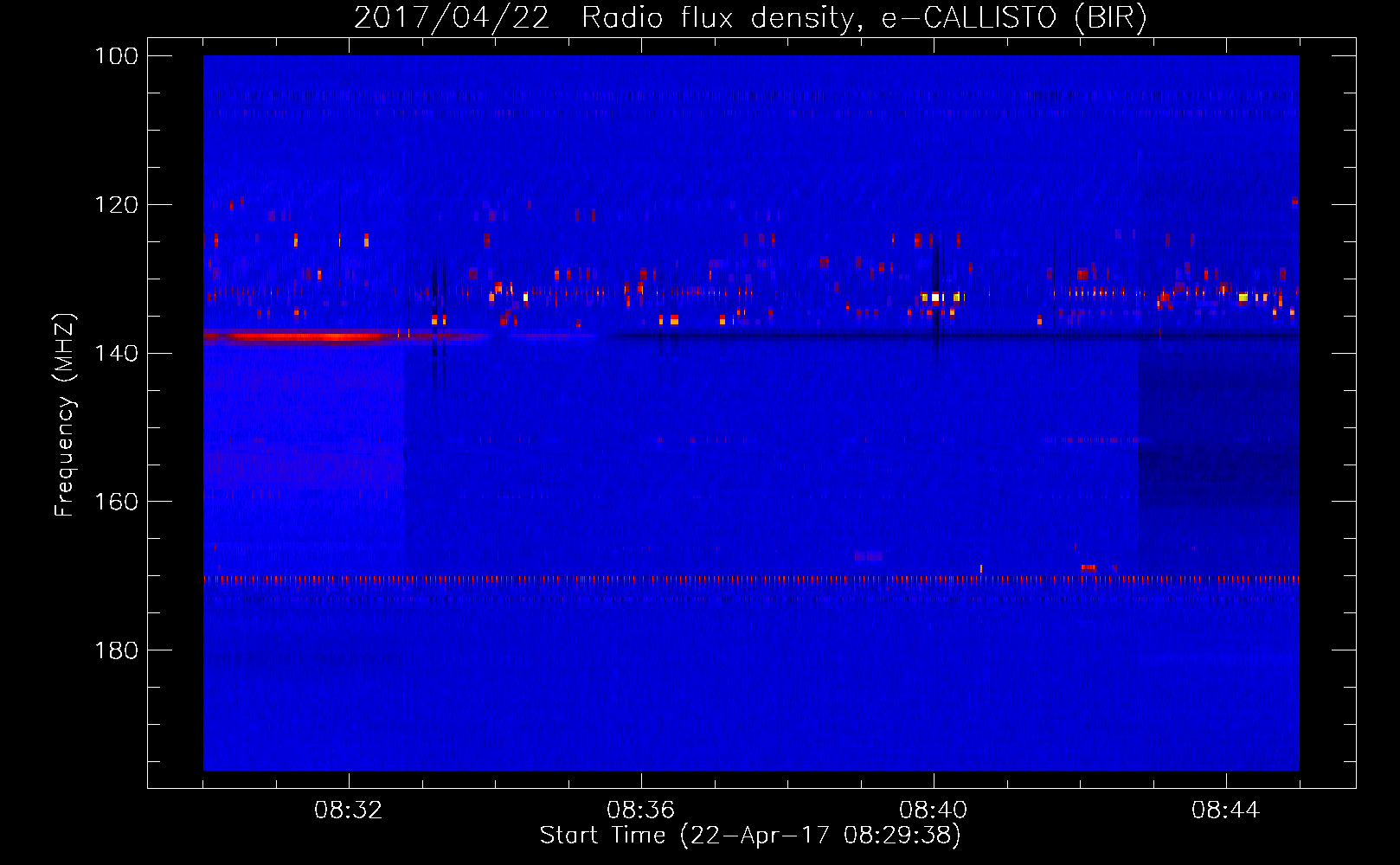Image resolution: width=1400 pixels, height=865 pixels.
Task: Click the 180 frequency tick label
Action: tap(117, 650)
